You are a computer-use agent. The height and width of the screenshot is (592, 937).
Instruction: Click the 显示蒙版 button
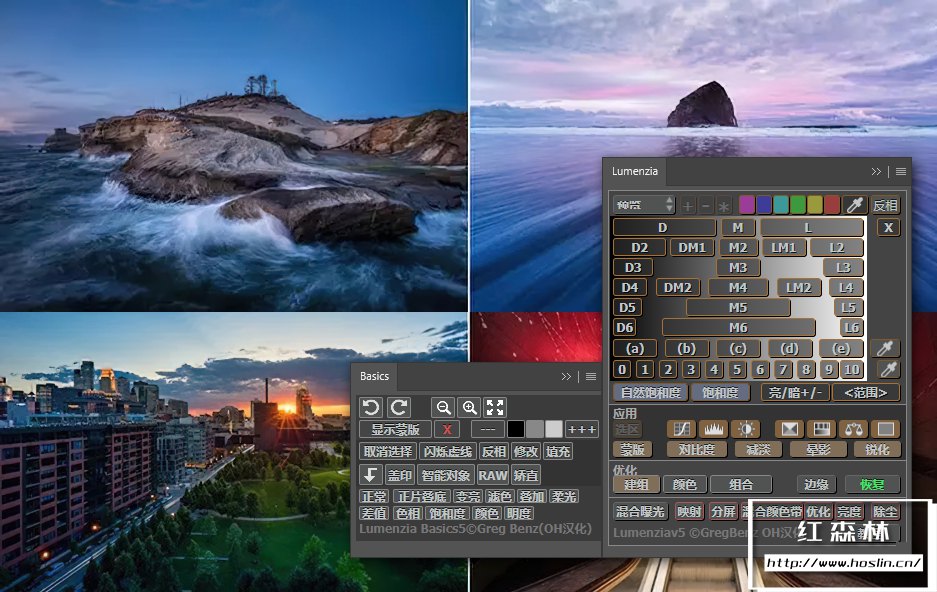pos(396,429)
